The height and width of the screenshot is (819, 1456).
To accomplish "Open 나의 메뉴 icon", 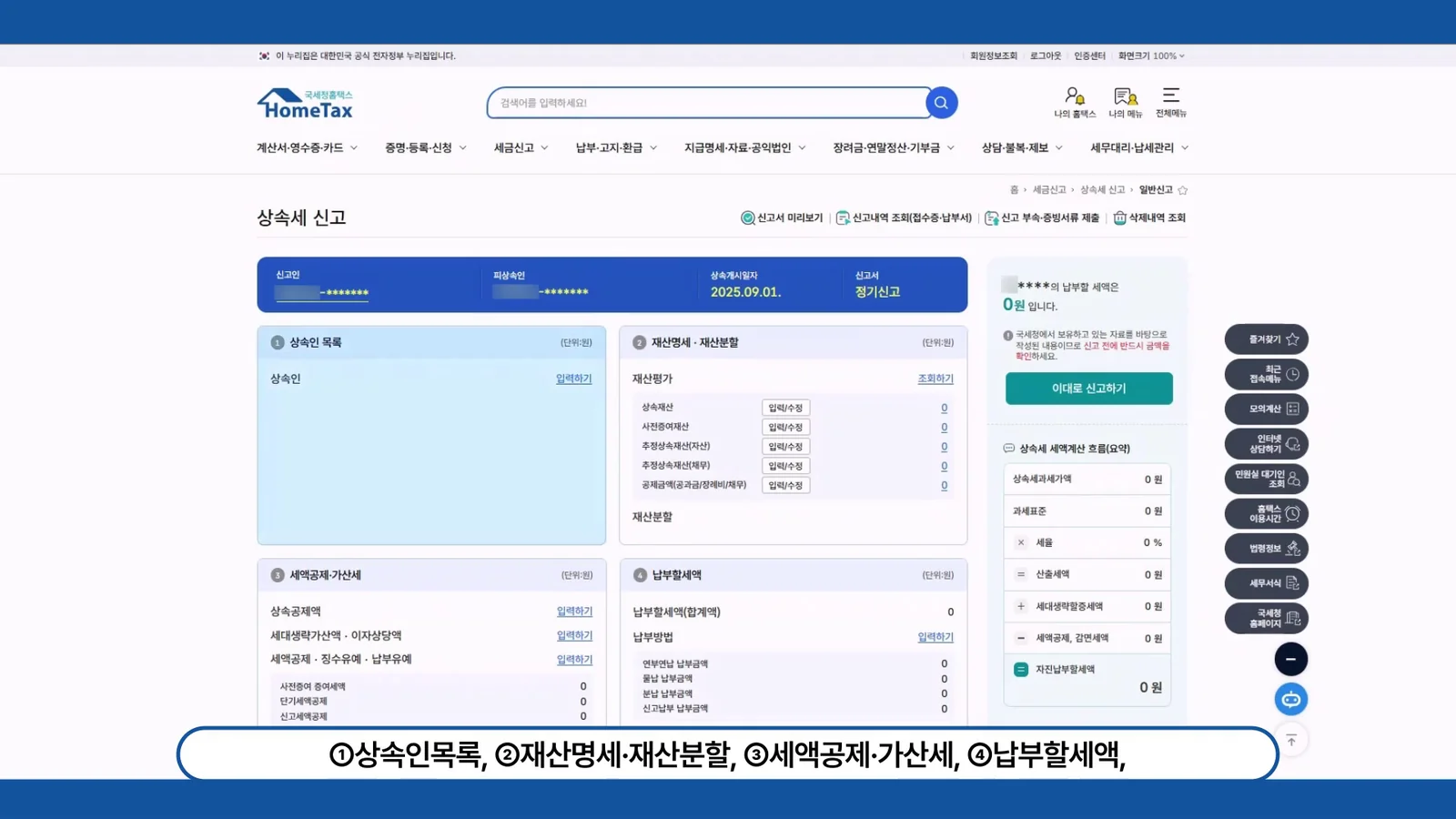I will coord(1125,102).
